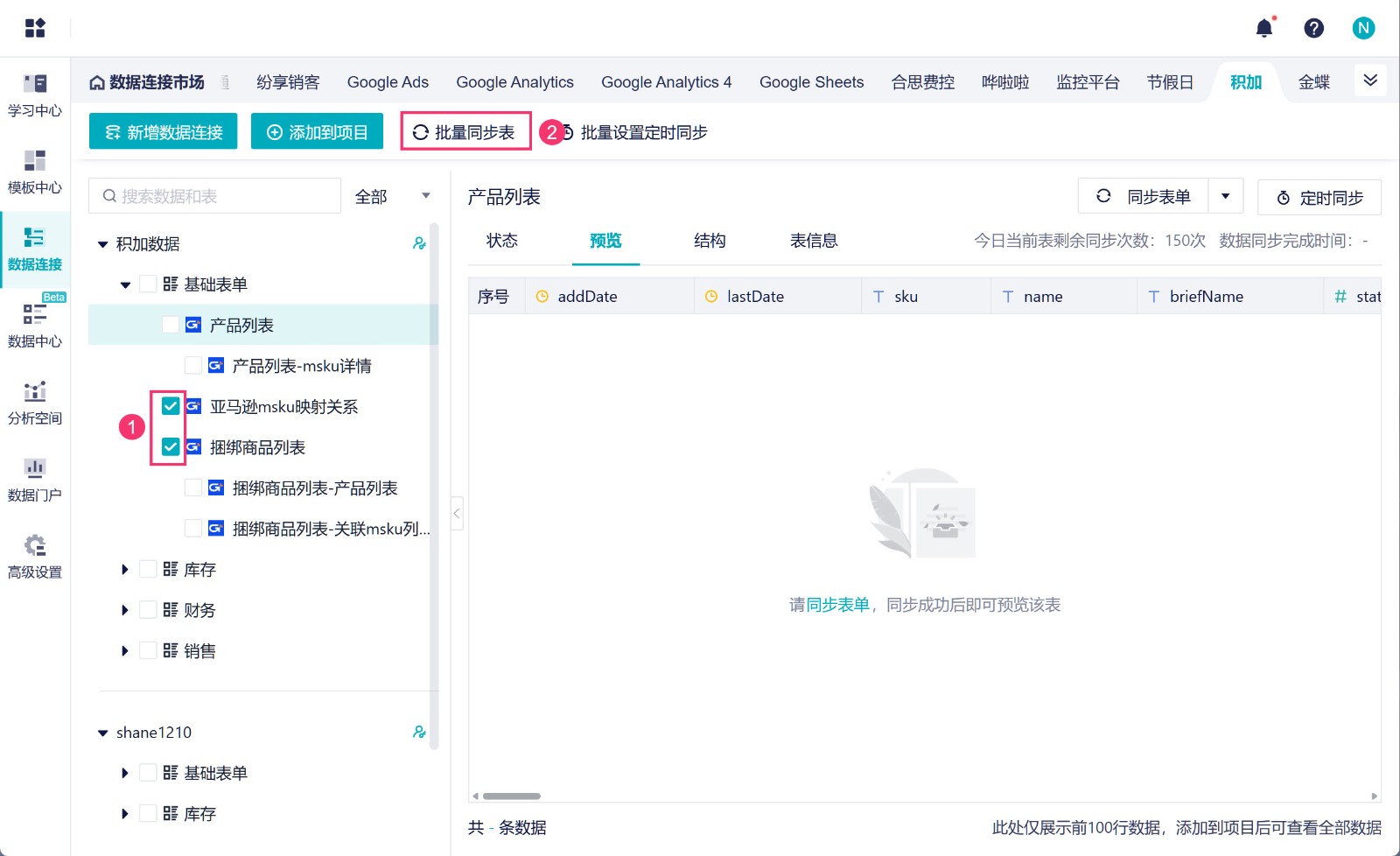Check the 产品列表 checkbox
1400x856 pixels.
pos(171,325)
